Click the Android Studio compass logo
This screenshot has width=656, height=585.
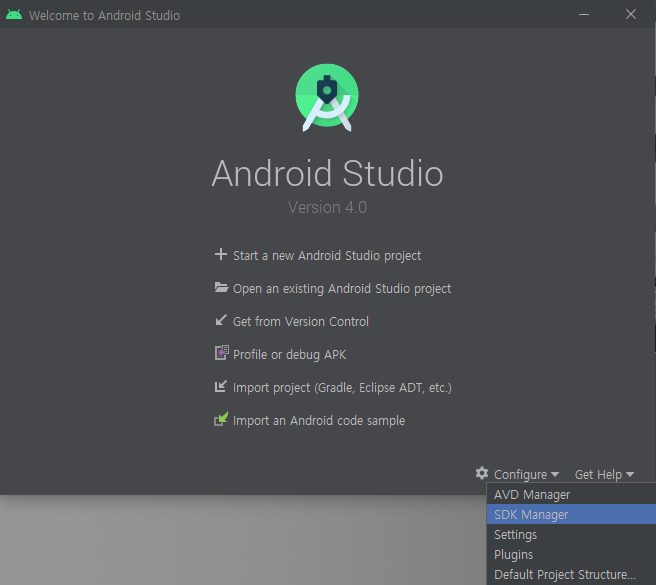point(327,98)
